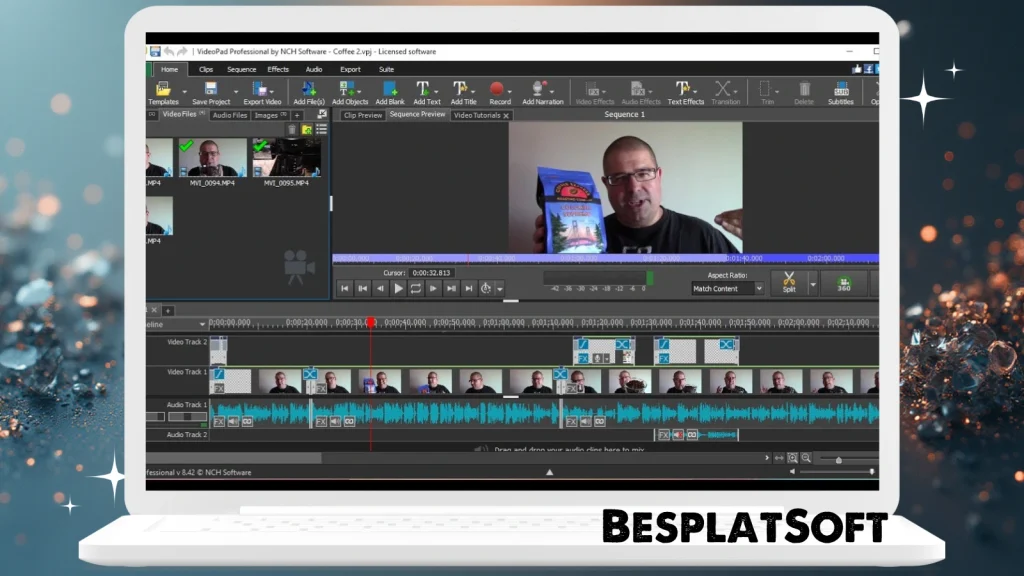The height and width of the screenshot is (576, 1024).
Task: Switch to the Clip Preview tab
Action: click(362, 115)
